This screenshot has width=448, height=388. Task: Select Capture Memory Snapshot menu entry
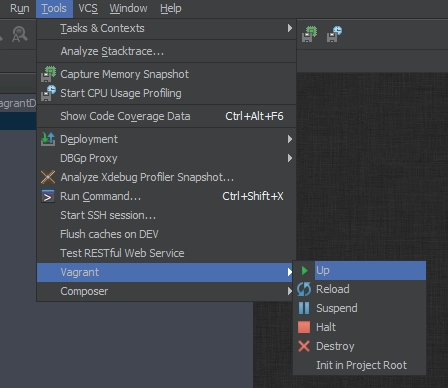(166, 74)
